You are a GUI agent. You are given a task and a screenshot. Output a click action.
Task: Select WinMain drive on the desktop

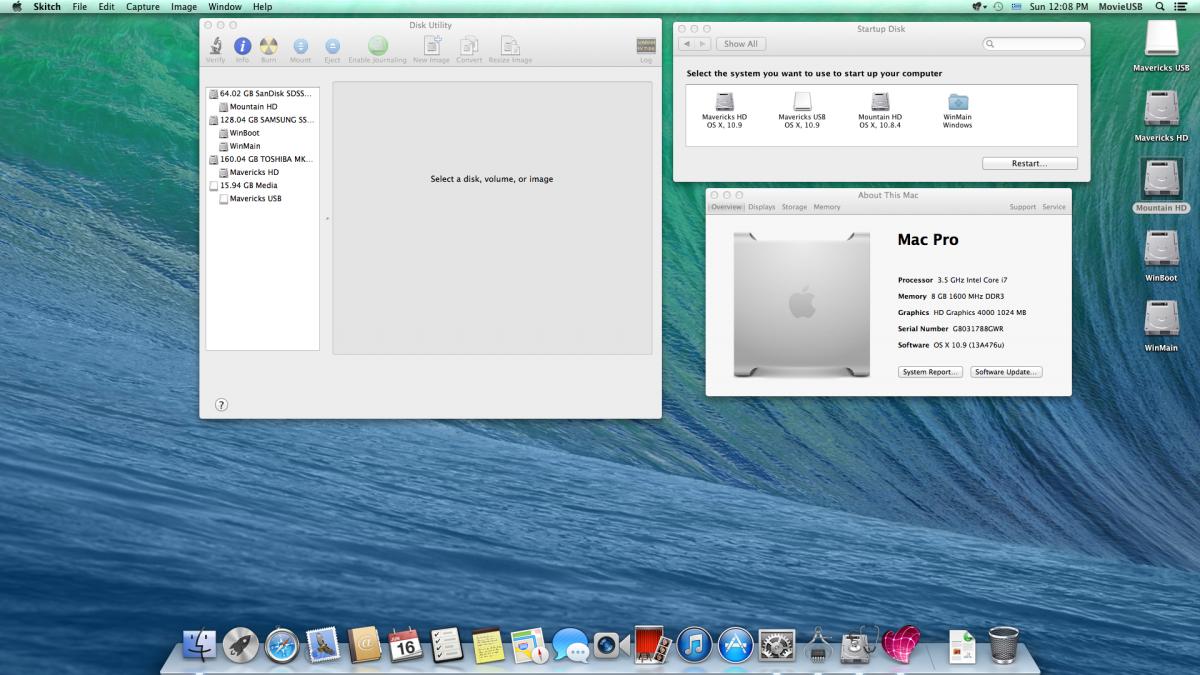(x=1161, y=326)
